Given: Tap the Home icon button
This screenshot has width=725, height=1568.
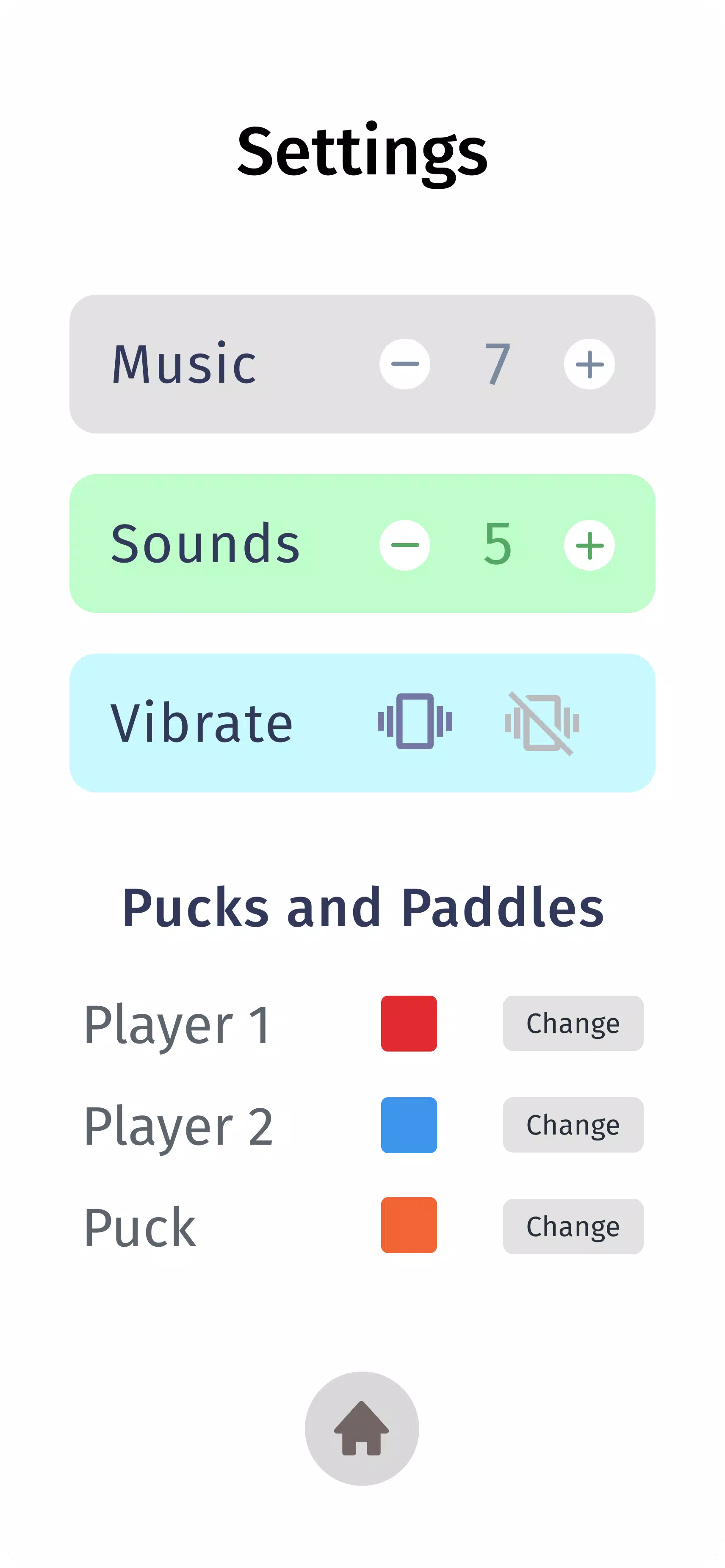Looking at the screenshot, I should click(362, 1428).
